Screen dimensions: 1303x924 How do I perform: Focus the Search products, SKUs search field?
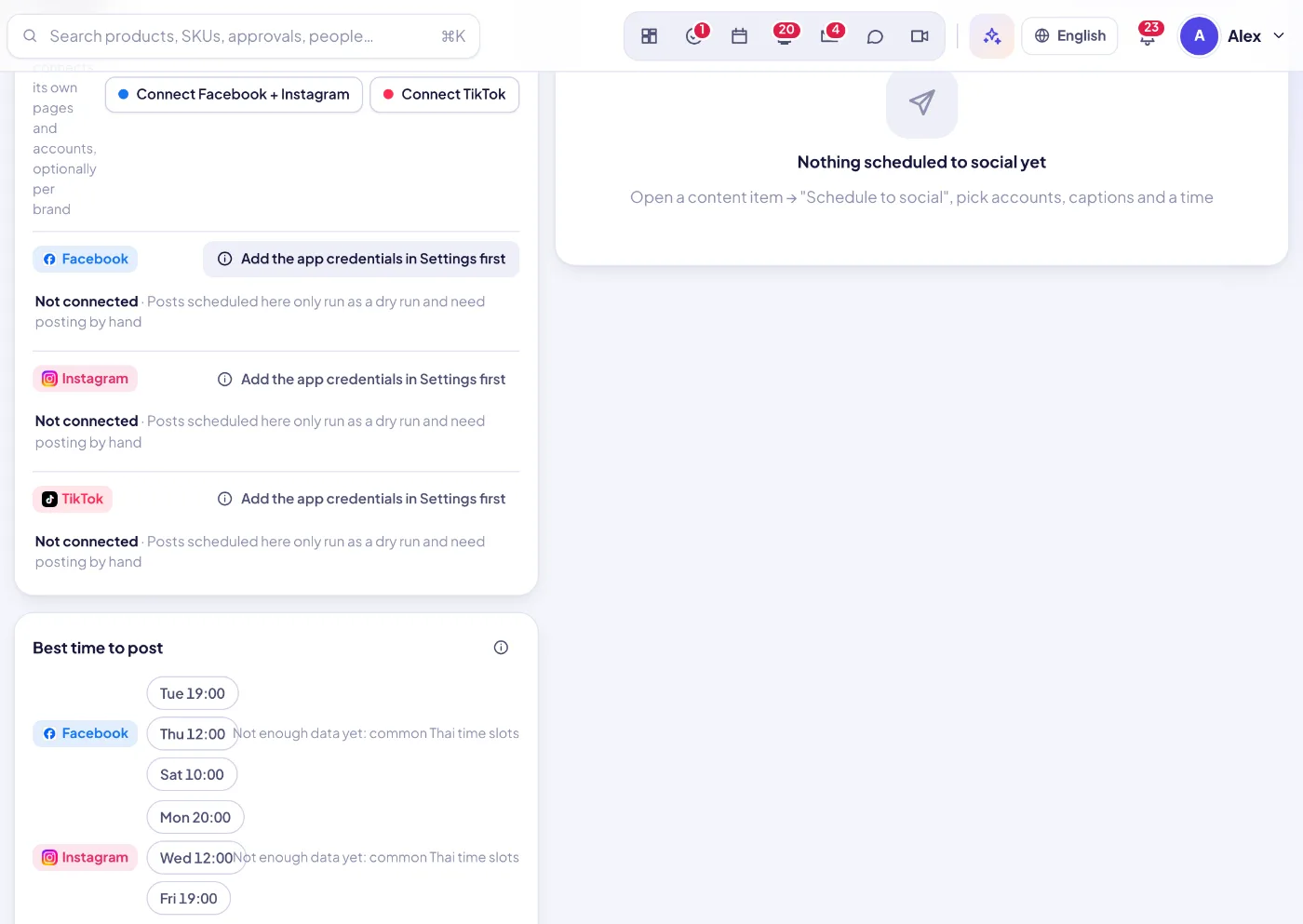(244, 36)
